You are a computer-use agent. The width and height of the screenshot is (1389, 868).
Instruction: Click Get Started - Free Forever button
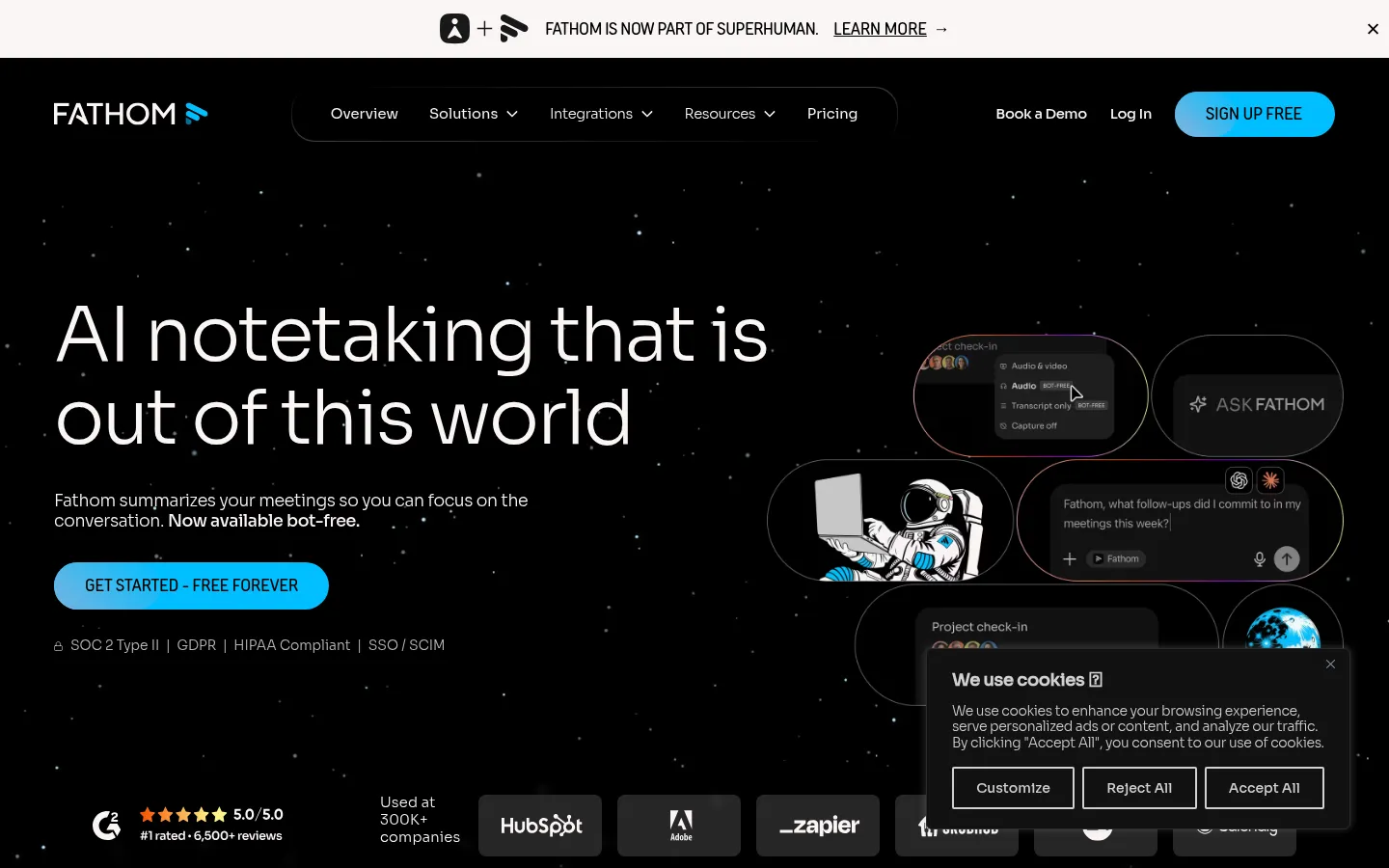[x=191, y=585]
